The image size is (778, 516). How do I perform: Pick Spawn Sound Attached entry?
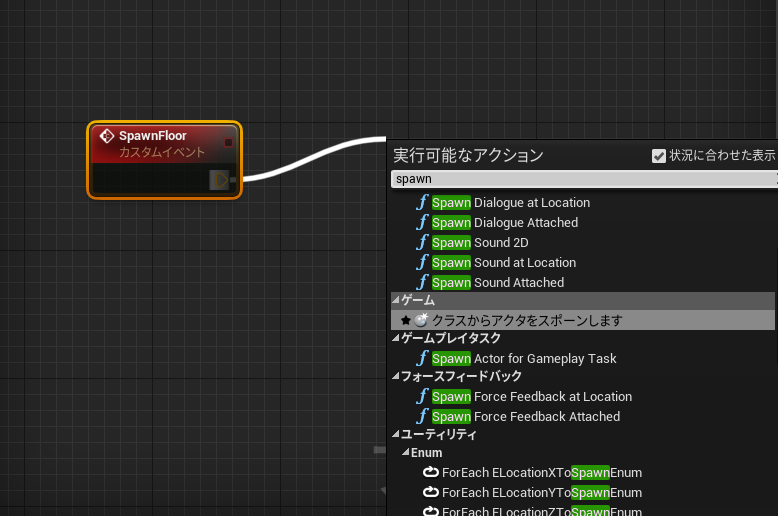coord(498,282)
